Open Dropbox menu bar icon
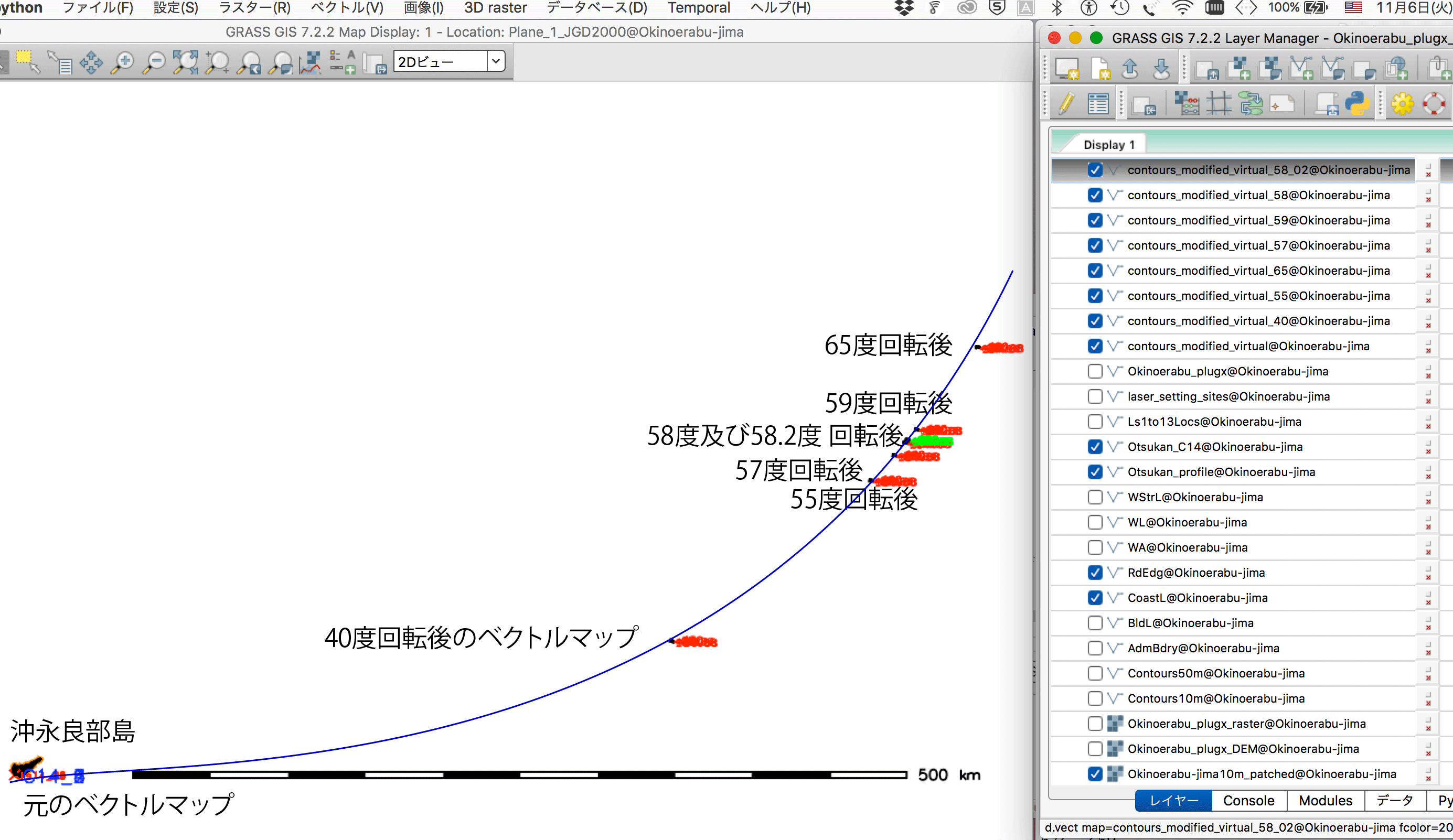The width and height of the screenshot is (1453, 840). click(x=904, y=8)
